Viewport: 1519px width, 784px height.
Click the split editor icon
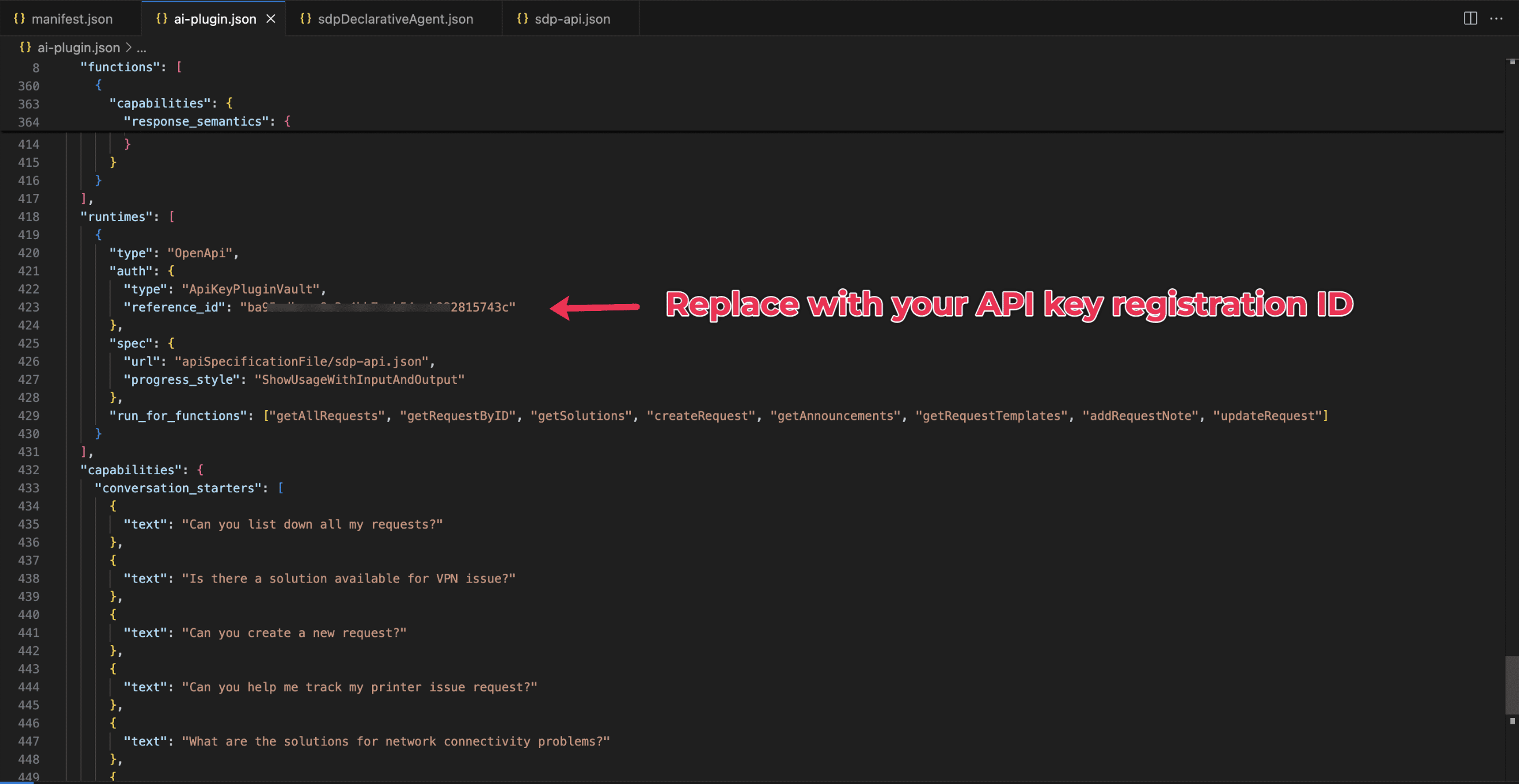(1470, 19)
